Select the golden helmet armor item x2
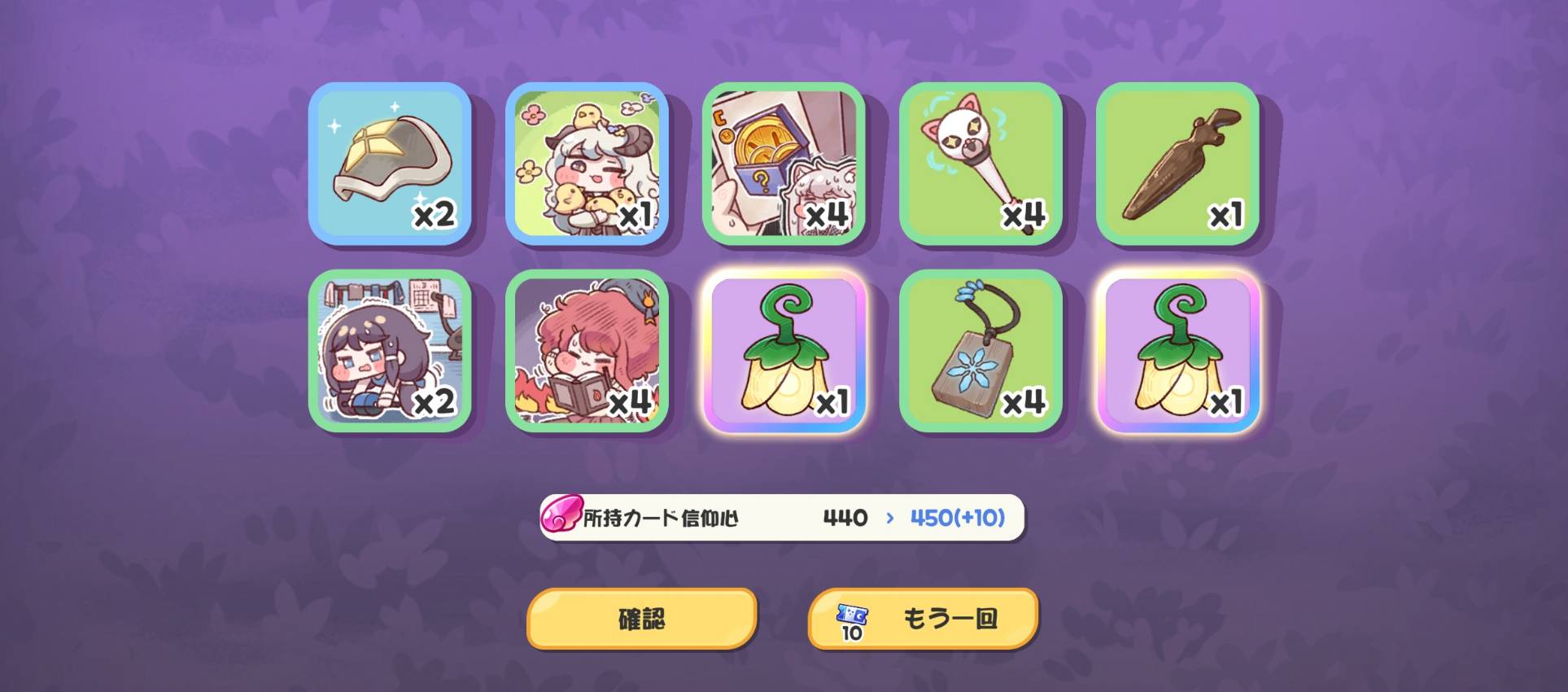The image size is (1568, 692). [x=390, y=163]
